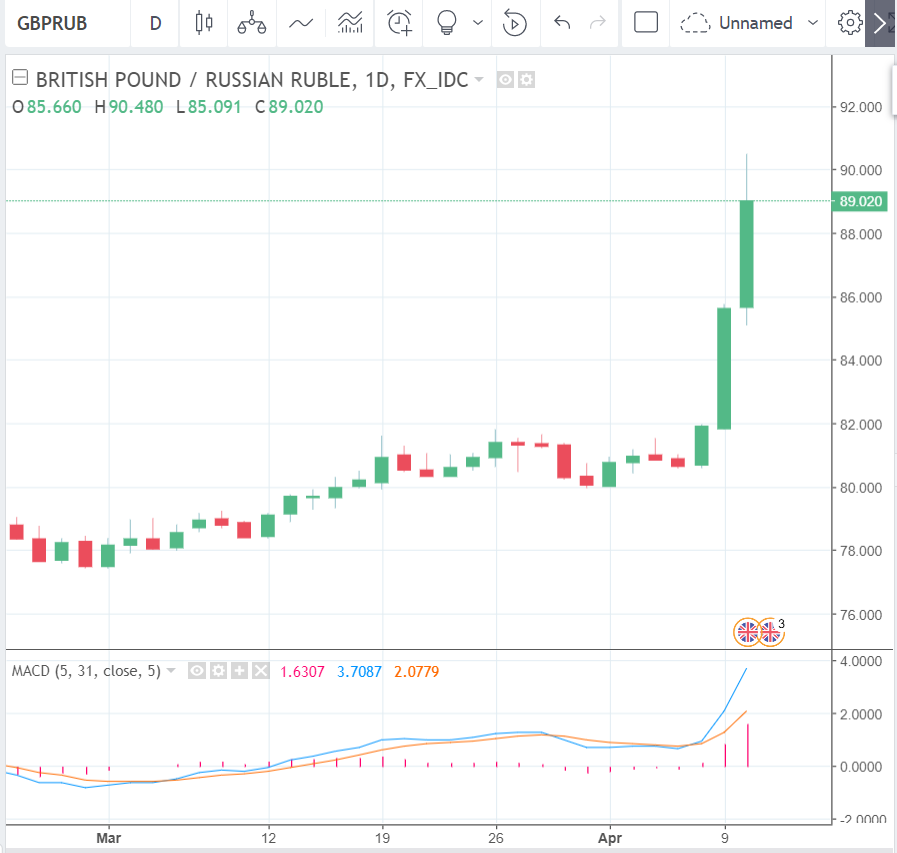
Task: Remove the MACD indicator with X
Action: [x=260, y=671]
